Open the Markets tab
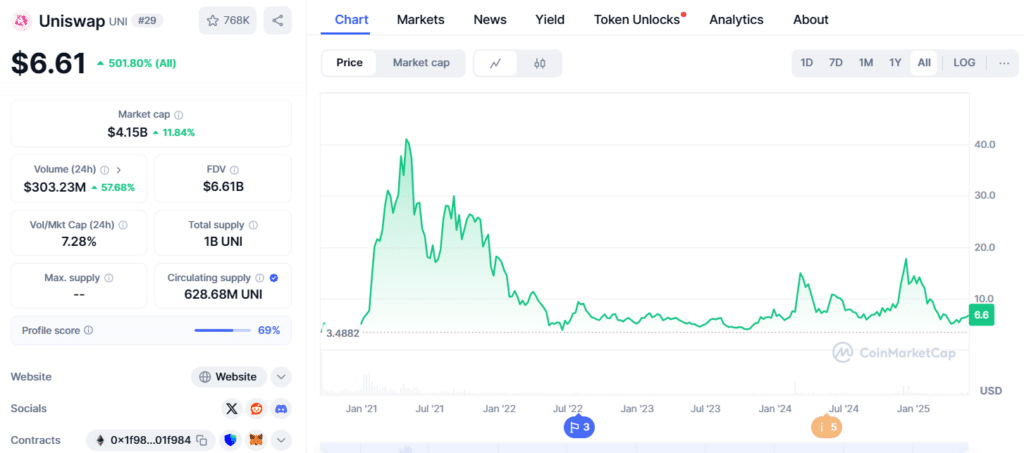Screen dimensions: 1024x453 coord(421,20)
